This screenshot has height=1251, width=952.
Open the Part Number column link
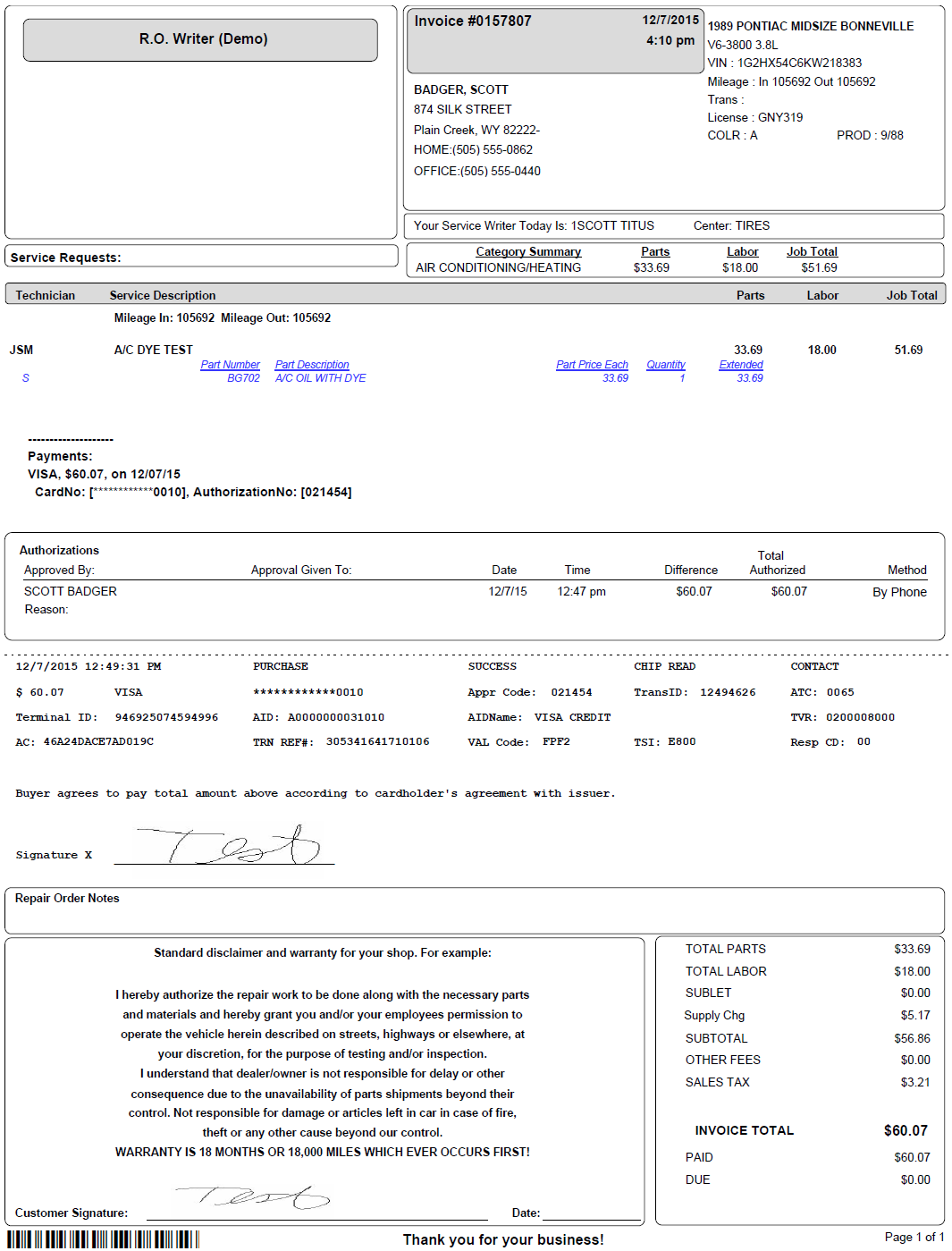[231, 364]
